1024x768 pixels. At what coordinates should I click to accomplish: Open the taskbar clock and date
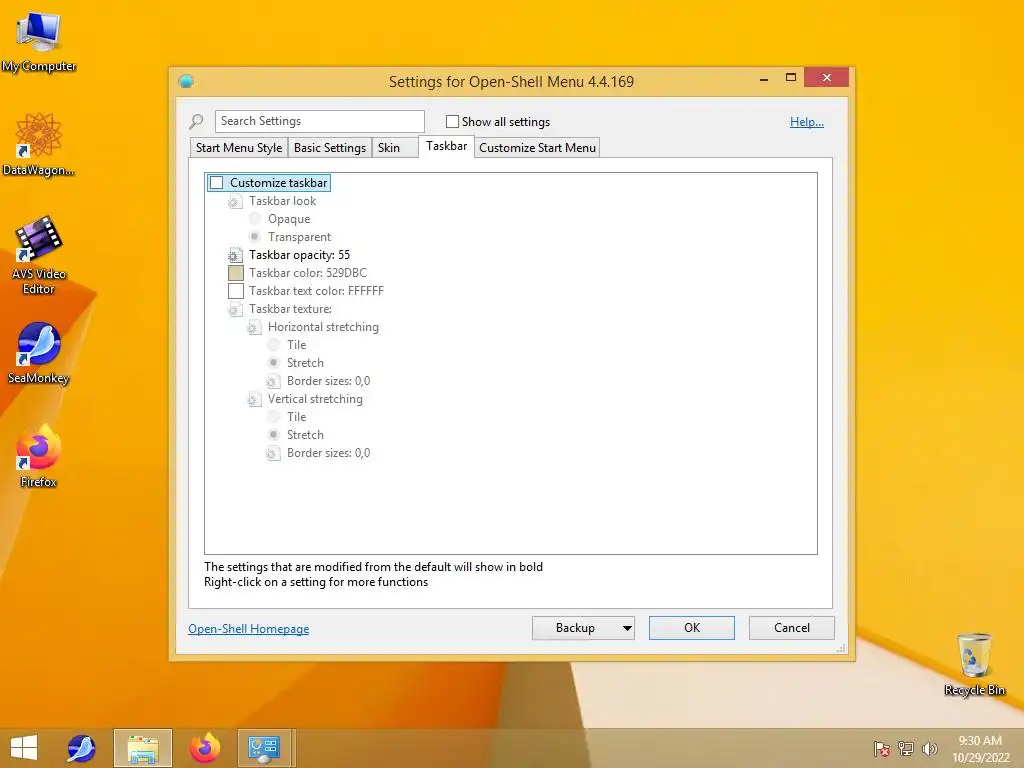pyautogui.click(x=980, y=748)
